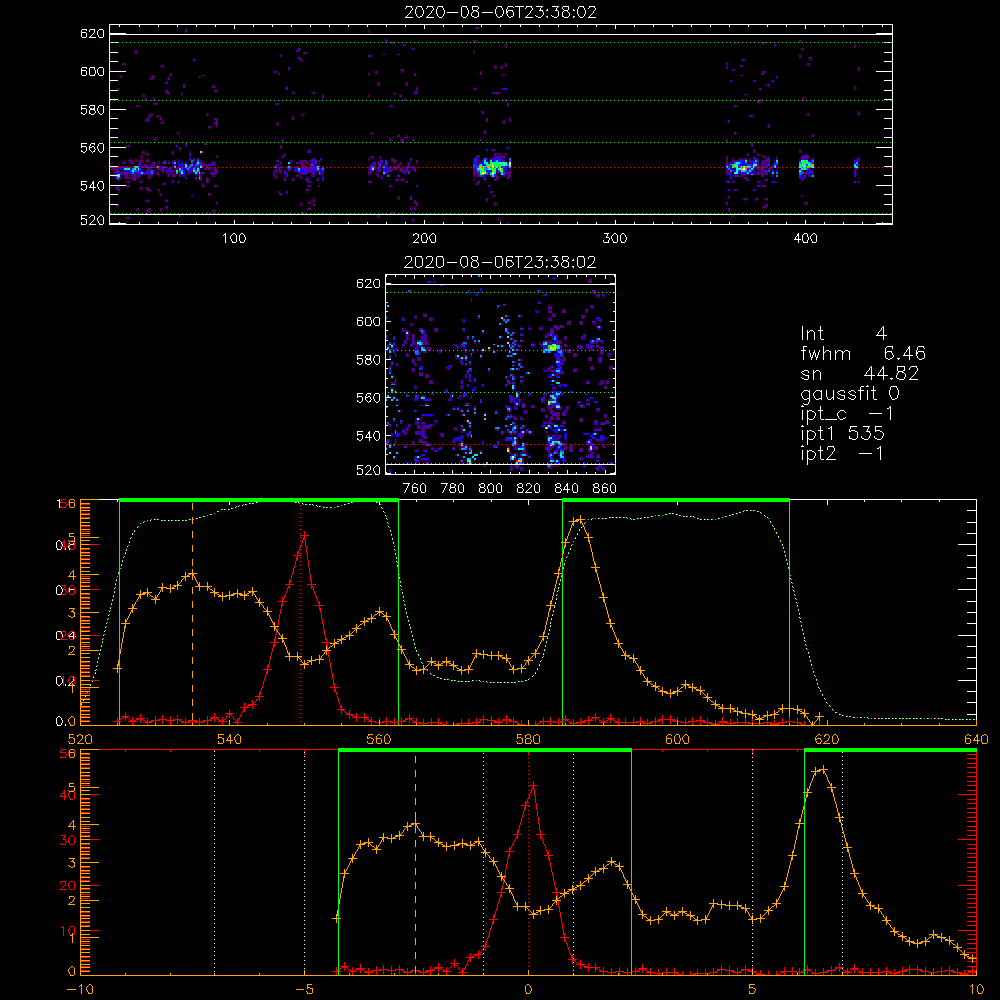Screen dimensions: 1000x1000
Task: Select the 'sn 44.82' value
Action: pyautogui.click(x=860, y=373)
